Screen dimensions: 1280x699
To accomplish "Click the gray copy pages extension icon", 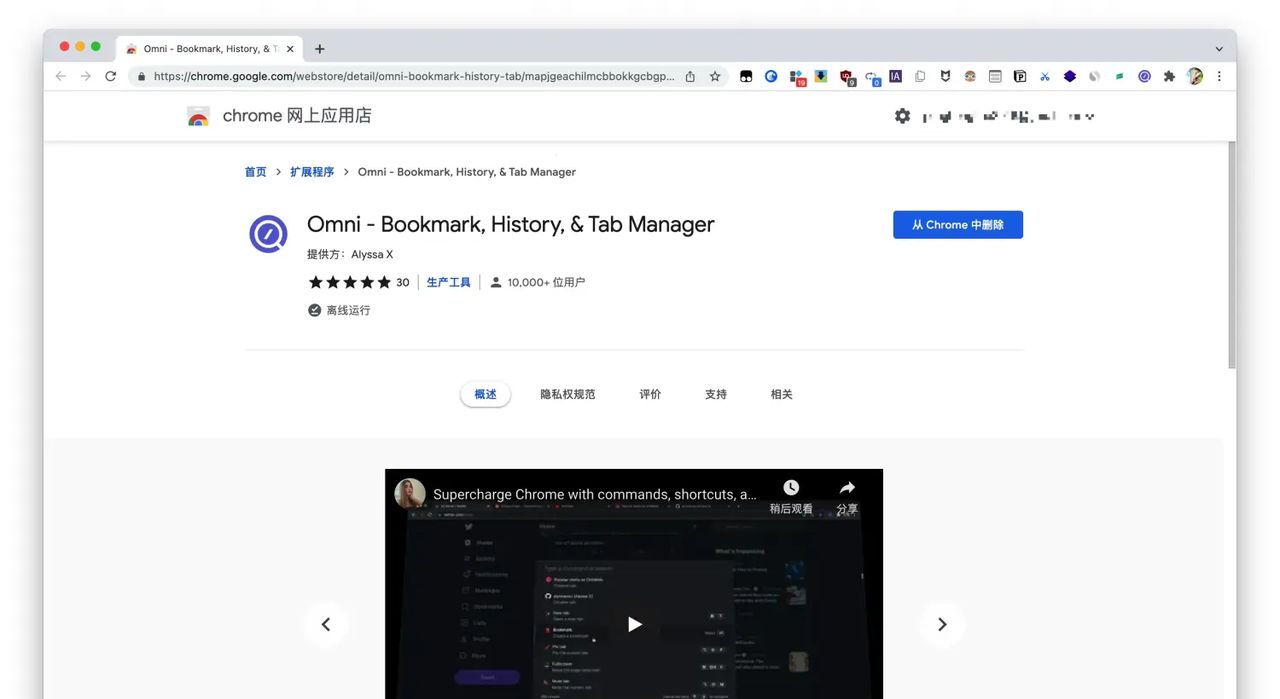I will pyautogui.click(x=920, y=76).
